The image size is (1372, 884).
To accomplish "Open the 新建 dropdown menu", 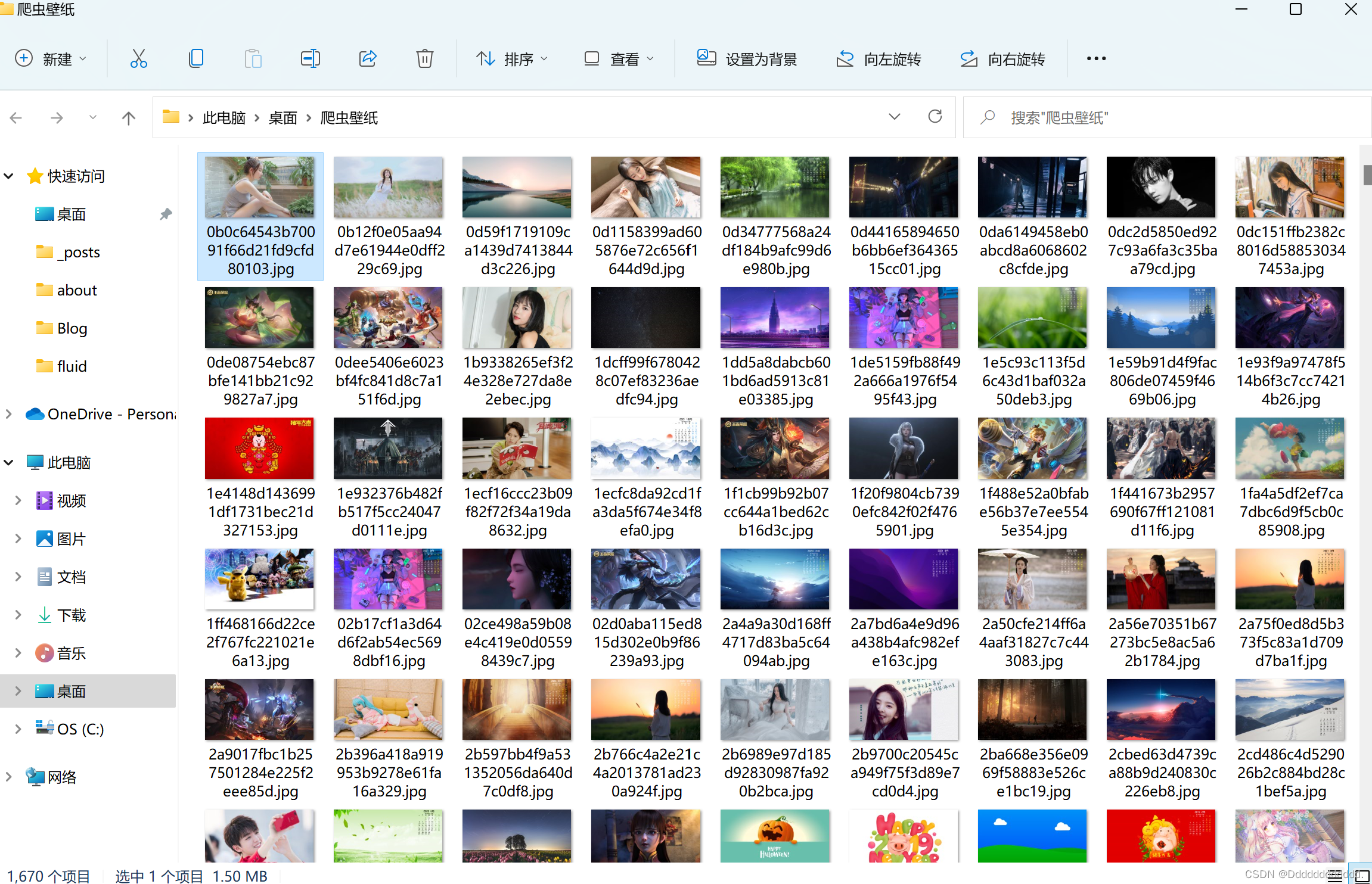I will 50,59.
